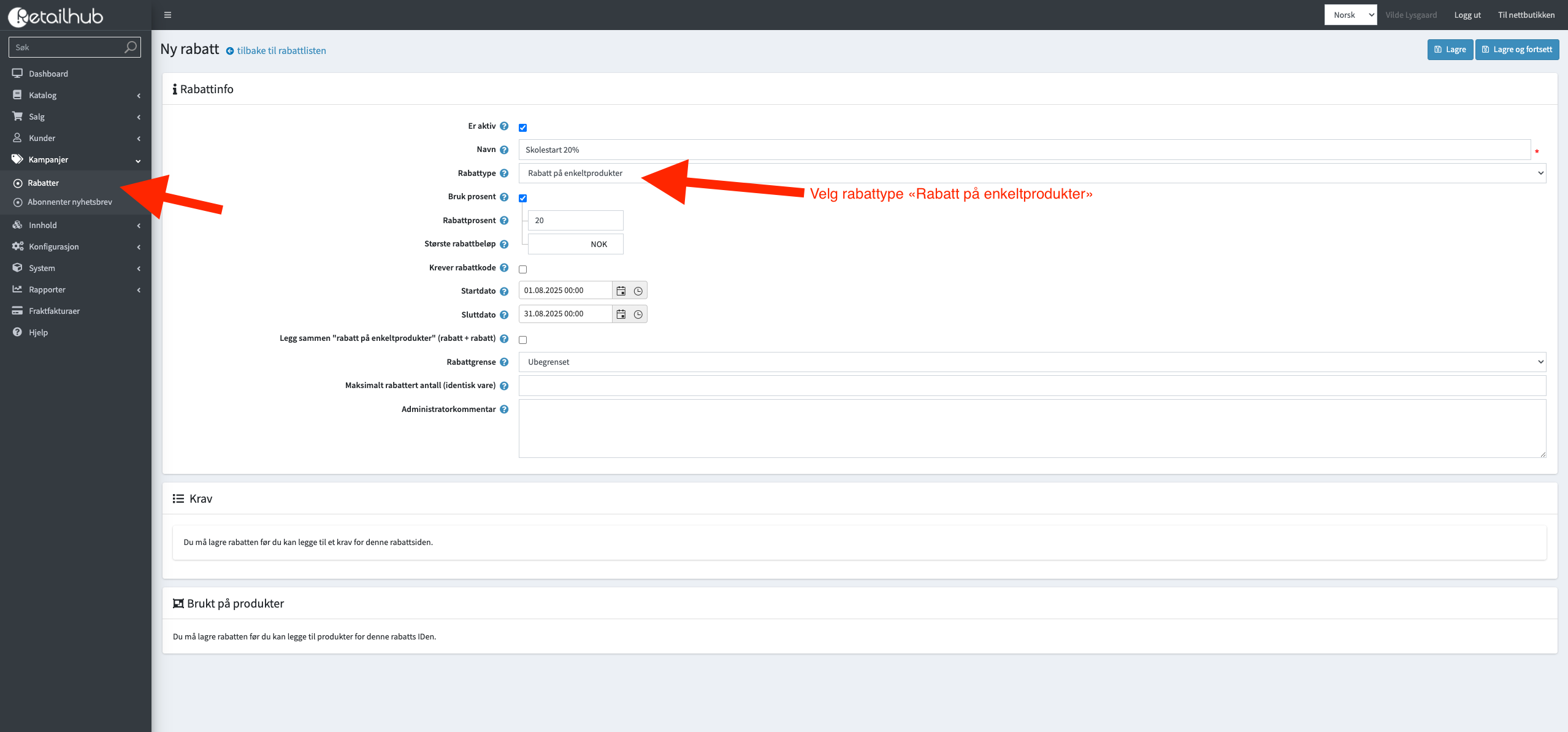Open the Rabattype dropdown
This screenshot has width=1568, height=732.
(x=1031, y=173)
